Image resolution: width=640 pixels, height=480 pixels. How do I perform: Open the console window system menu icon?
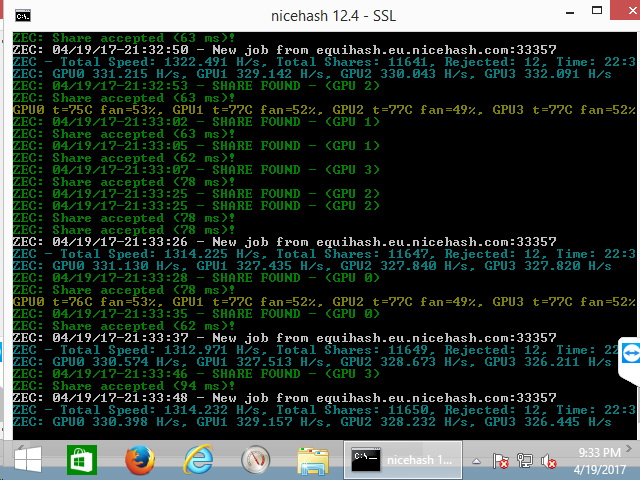click(x=23, y=16)
